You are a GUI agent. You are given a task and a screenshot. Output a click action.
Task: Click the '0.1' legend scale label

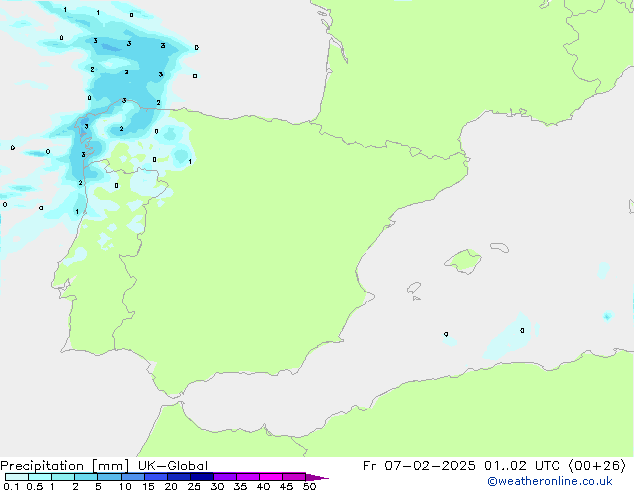[11, 486]
